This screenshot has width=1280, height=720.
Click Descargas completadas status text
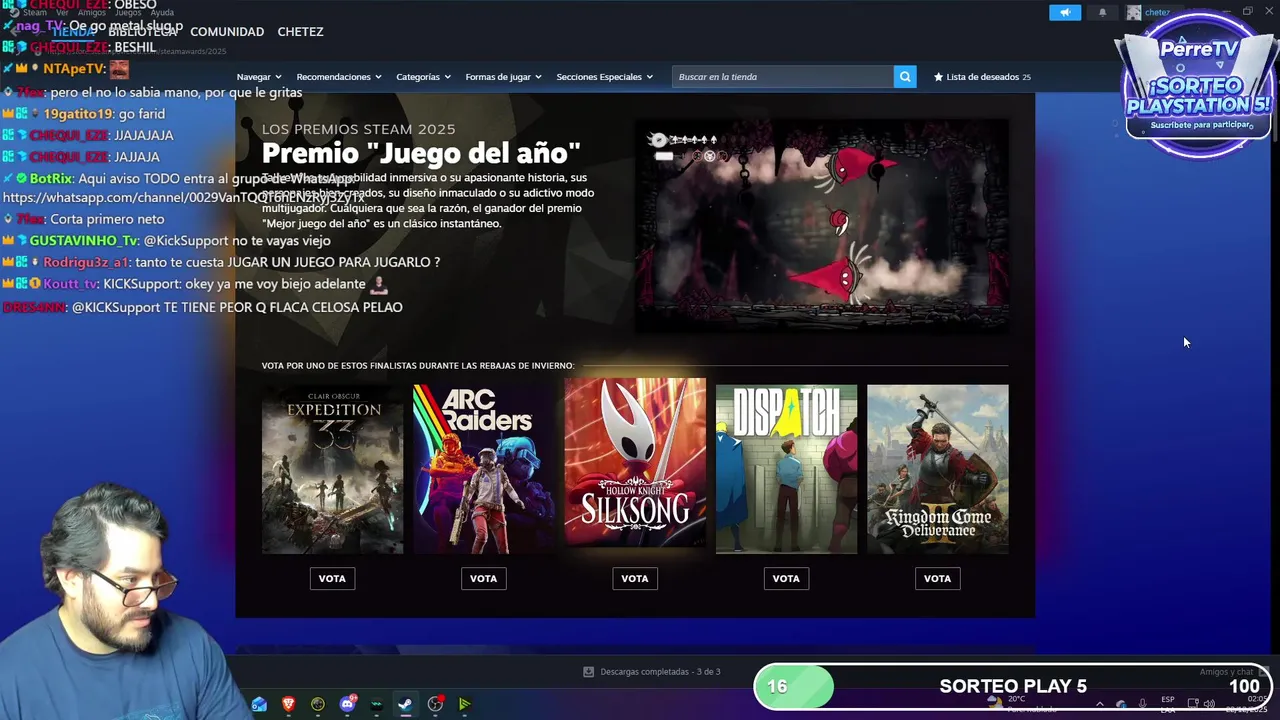coord(660,672)
